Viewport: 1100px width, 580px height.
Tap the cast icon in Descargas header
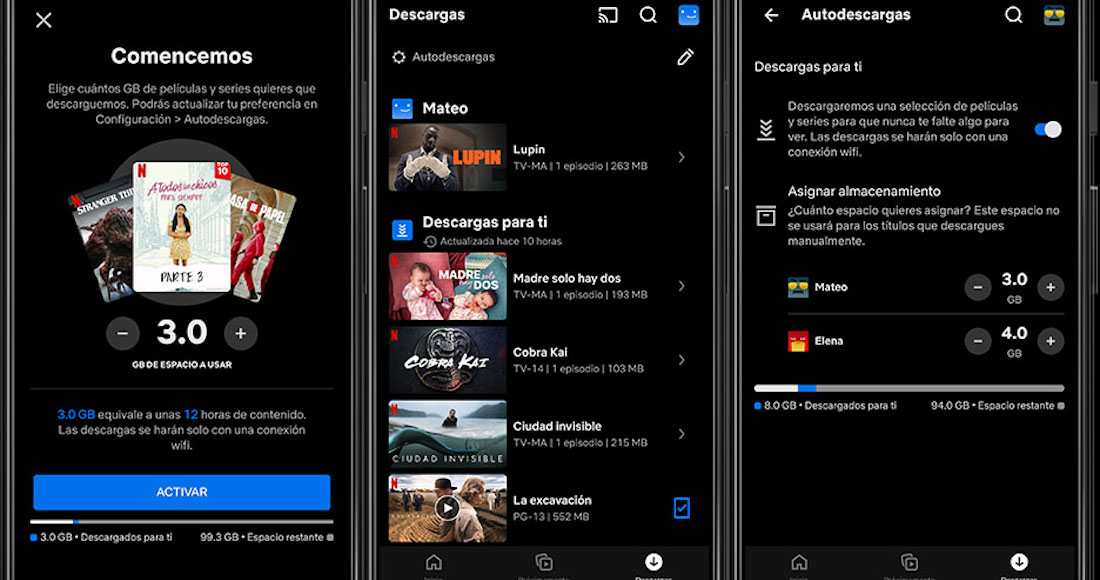click(x=607, y=15)
